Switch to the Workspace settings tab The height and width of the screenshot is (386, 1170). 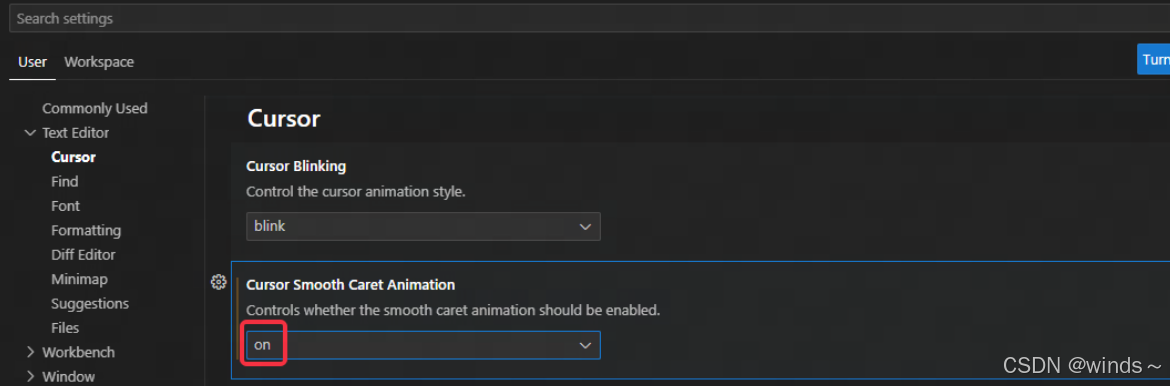(x=99, y=62)
